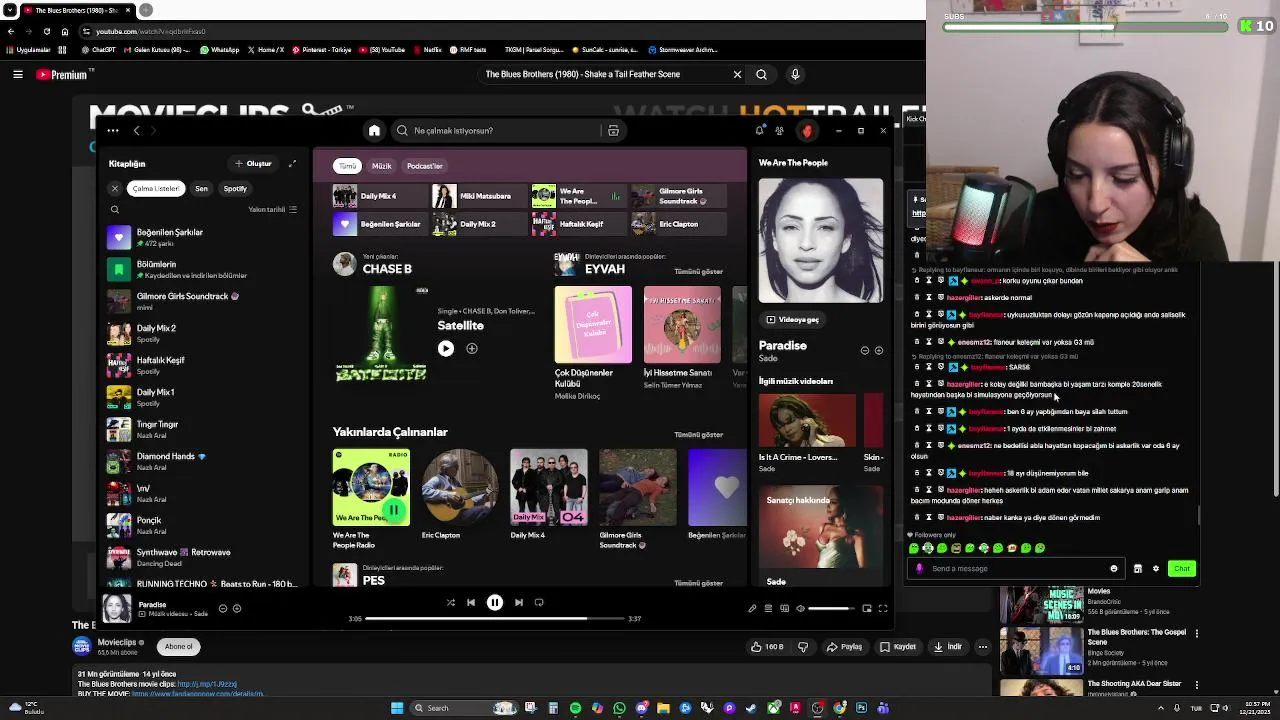The width and height of the screenshot is (1280, 720).
Task: Go to Spotify Home via house icon
Action: [374, 131]
